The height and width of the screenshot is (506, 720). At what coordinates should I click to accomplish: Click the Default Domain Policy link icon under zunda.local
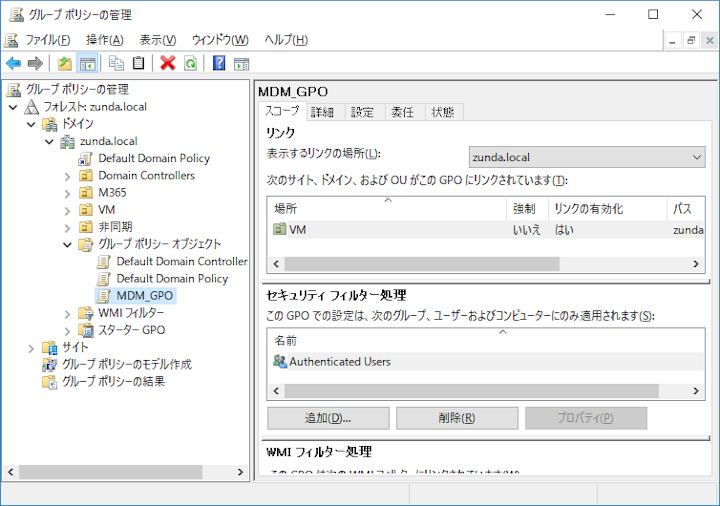pyautogui.click(x=85, y=159)
